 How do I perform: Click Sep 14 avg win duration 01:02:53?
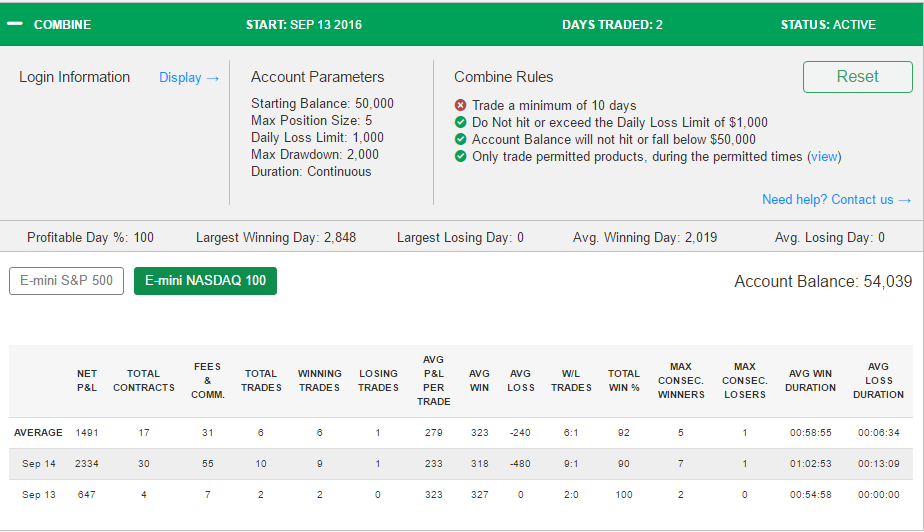coord(810,464)
